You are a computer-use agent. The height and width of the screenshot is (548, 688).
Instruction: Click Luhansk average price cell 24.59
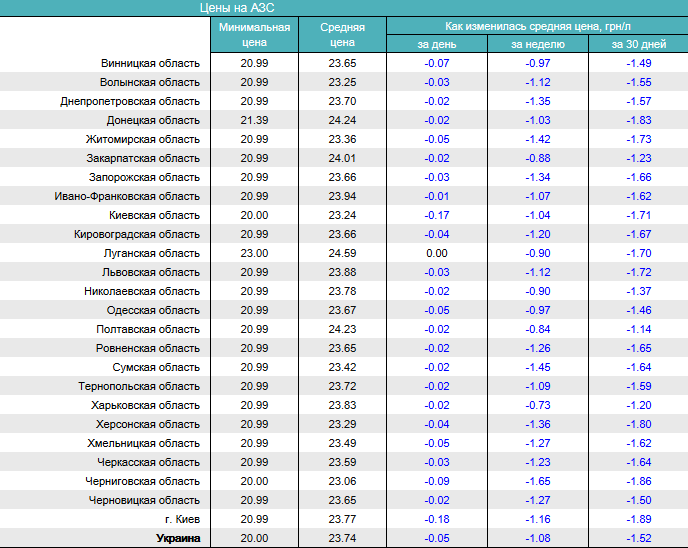point(342,253)
